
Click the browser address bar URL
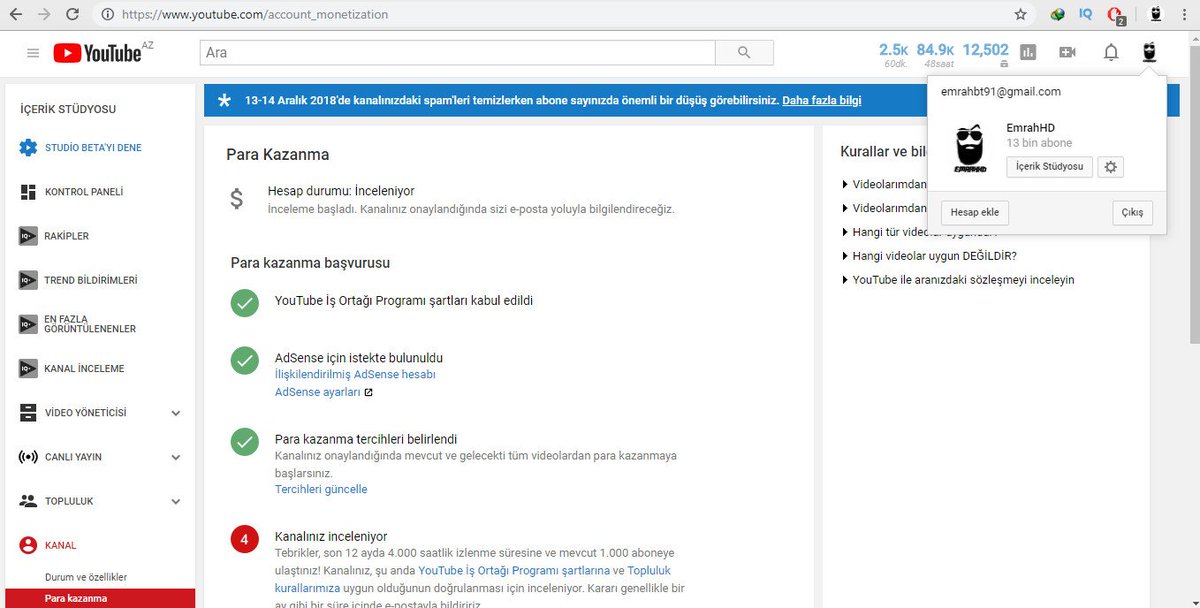click(x=255, y=15)
